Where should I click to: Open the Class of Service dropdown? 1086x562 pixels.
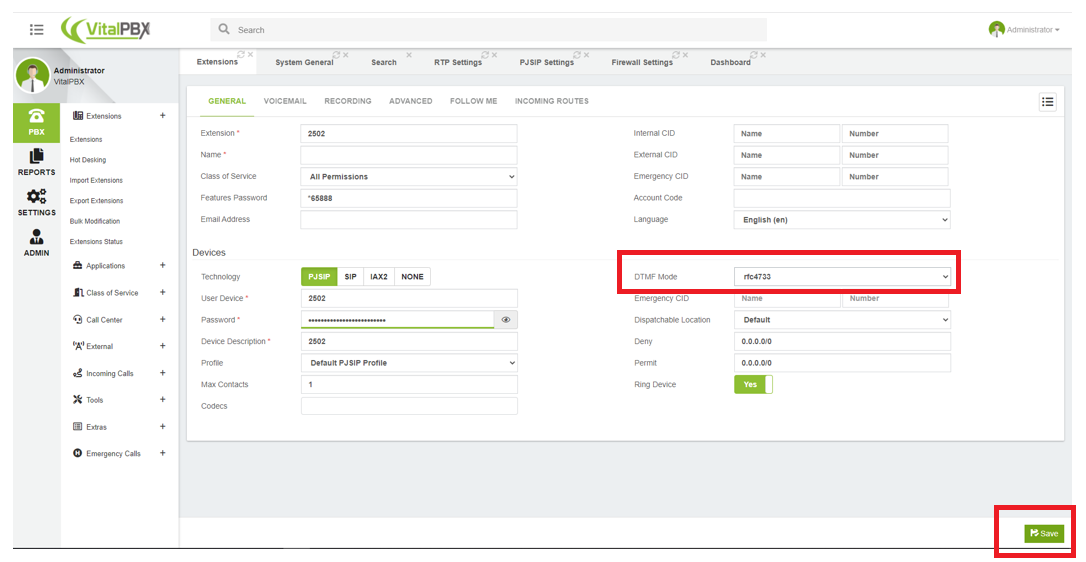409,177
